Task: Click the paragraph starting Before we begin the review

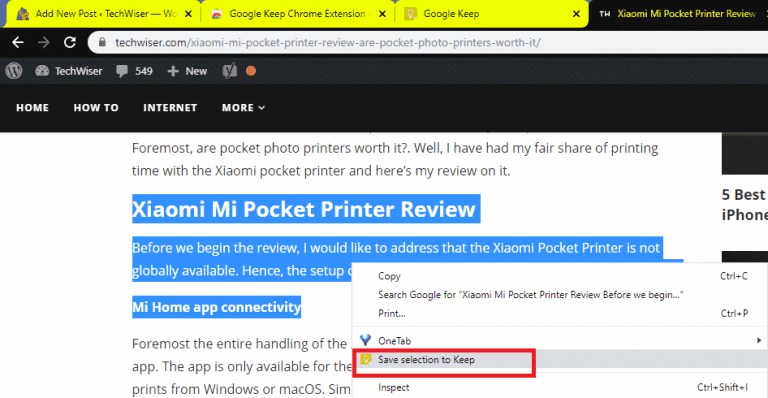Action: 396,259
